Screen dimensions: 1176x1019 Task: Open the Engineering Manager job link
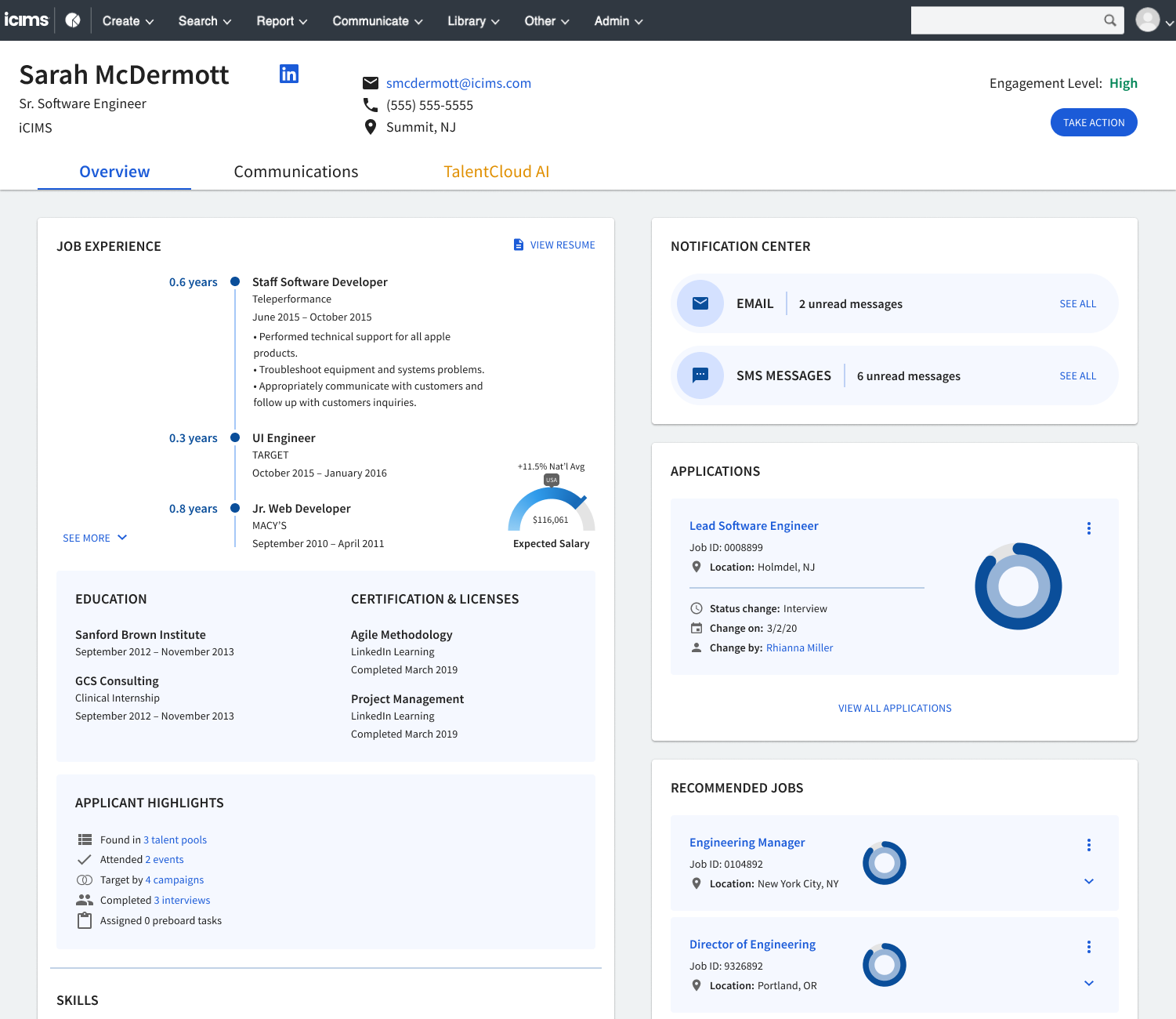[747, 842]
